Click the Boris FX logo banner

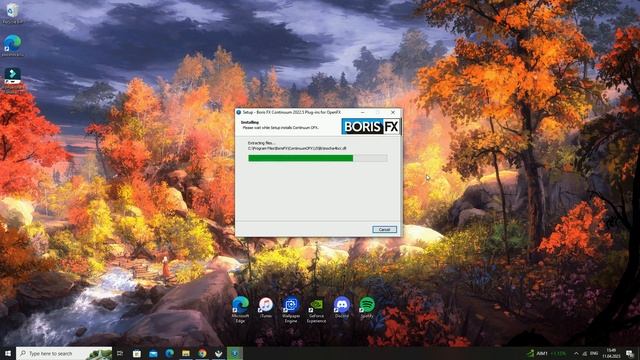pyautogui.click(x=371, y=127)
